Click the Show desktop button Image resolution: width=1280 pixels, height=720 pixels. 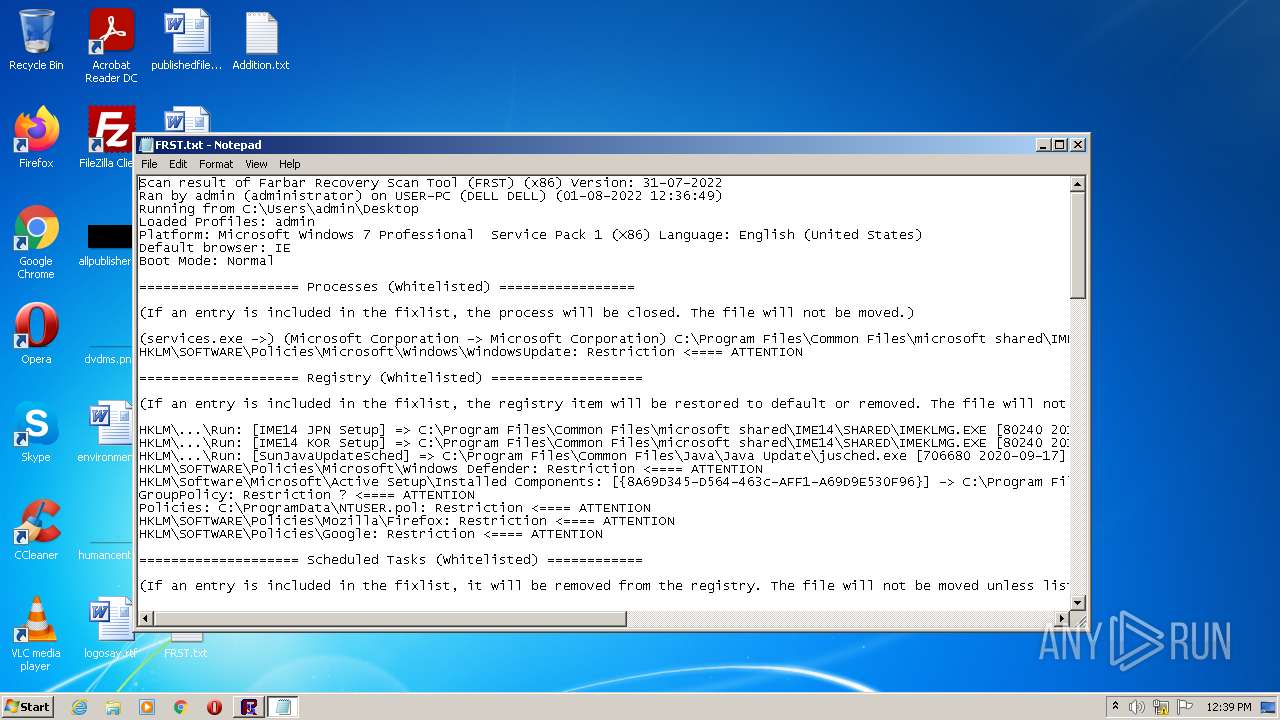tap(1270, 707)
